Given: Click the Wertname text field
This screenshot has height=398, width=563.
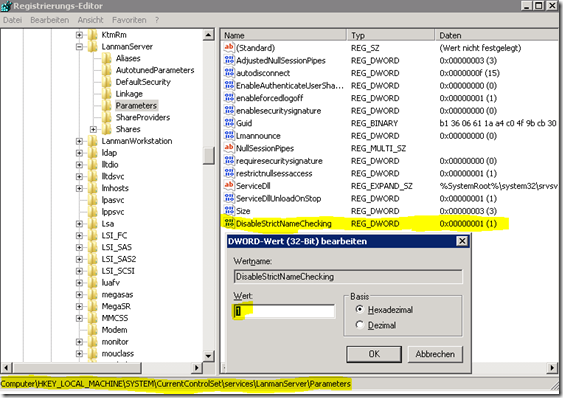Looking at the screenshot, I should [348, 277].
